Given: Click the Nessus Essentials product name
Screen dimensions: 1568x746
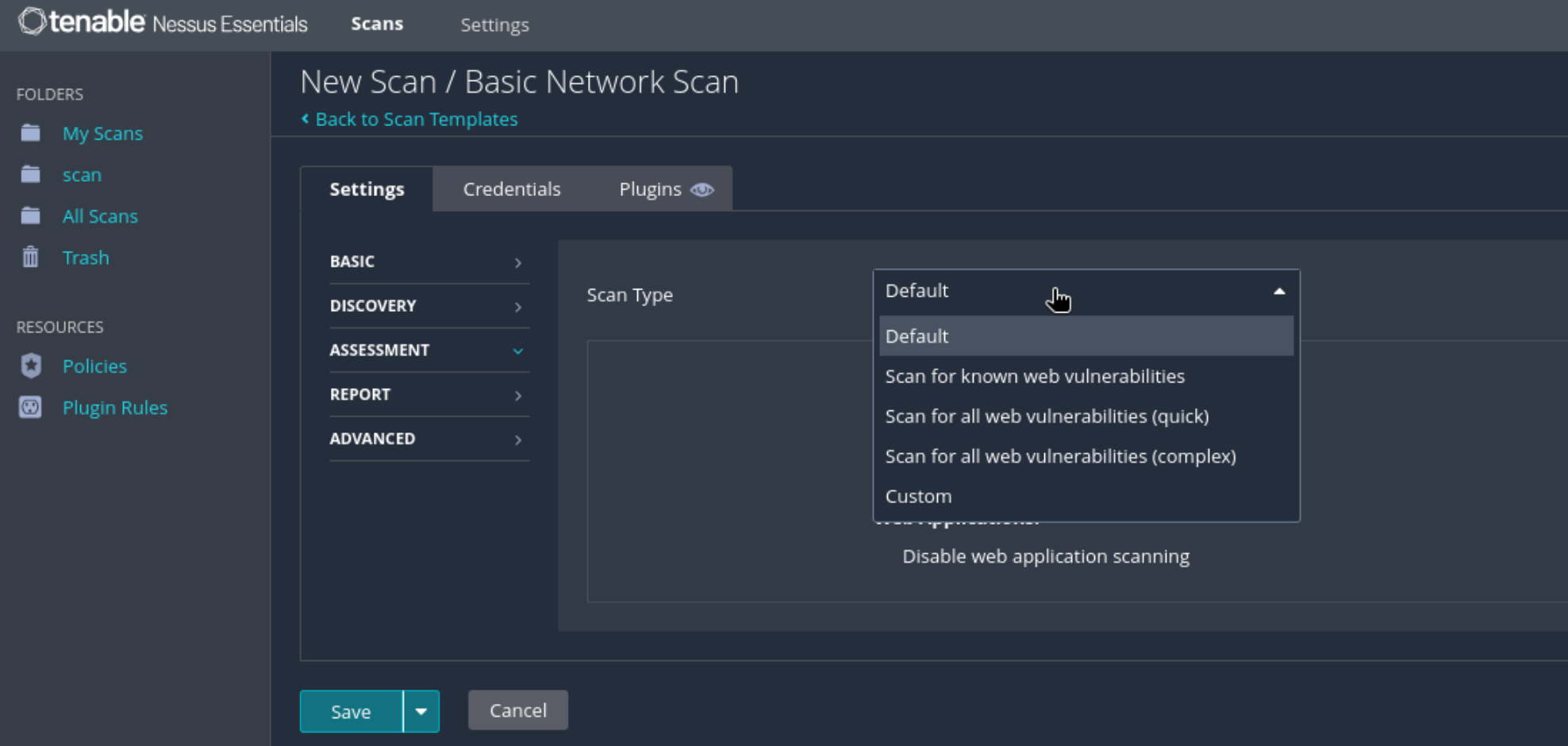Looking at the screenshot, I should [x=230, y=24].
